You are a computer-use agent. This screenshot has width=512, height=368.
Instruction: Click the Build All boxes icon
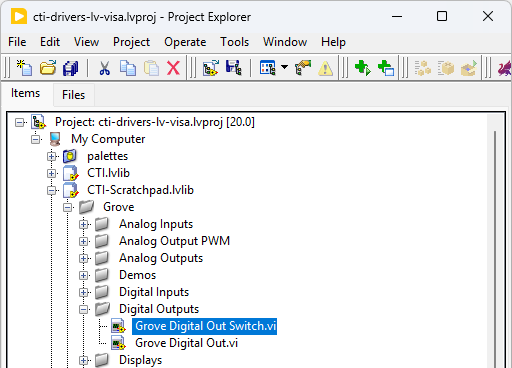[x=423, y=68]
